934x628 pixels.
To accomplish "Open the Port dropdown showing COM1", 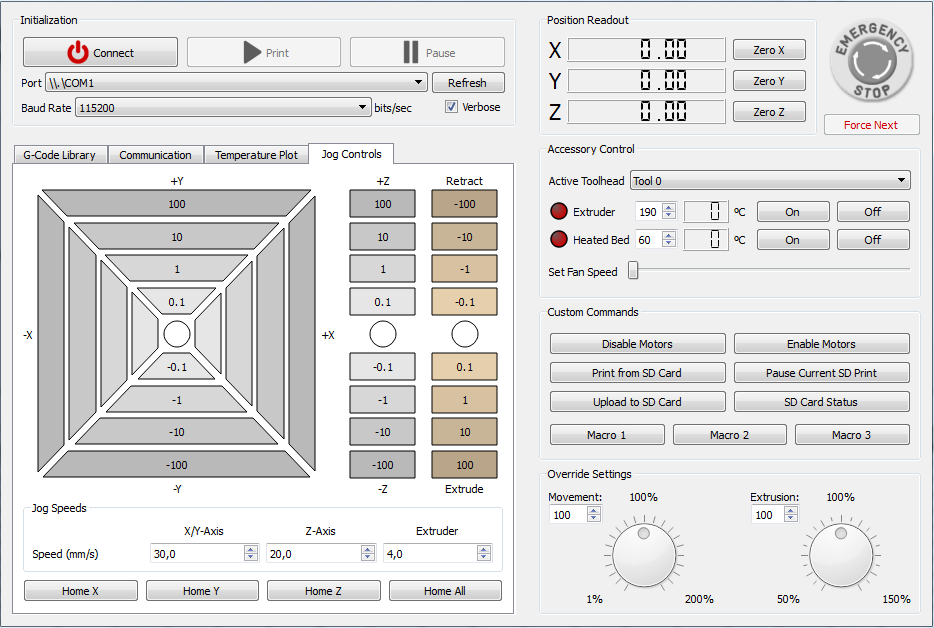I will (x=418, y=82).
